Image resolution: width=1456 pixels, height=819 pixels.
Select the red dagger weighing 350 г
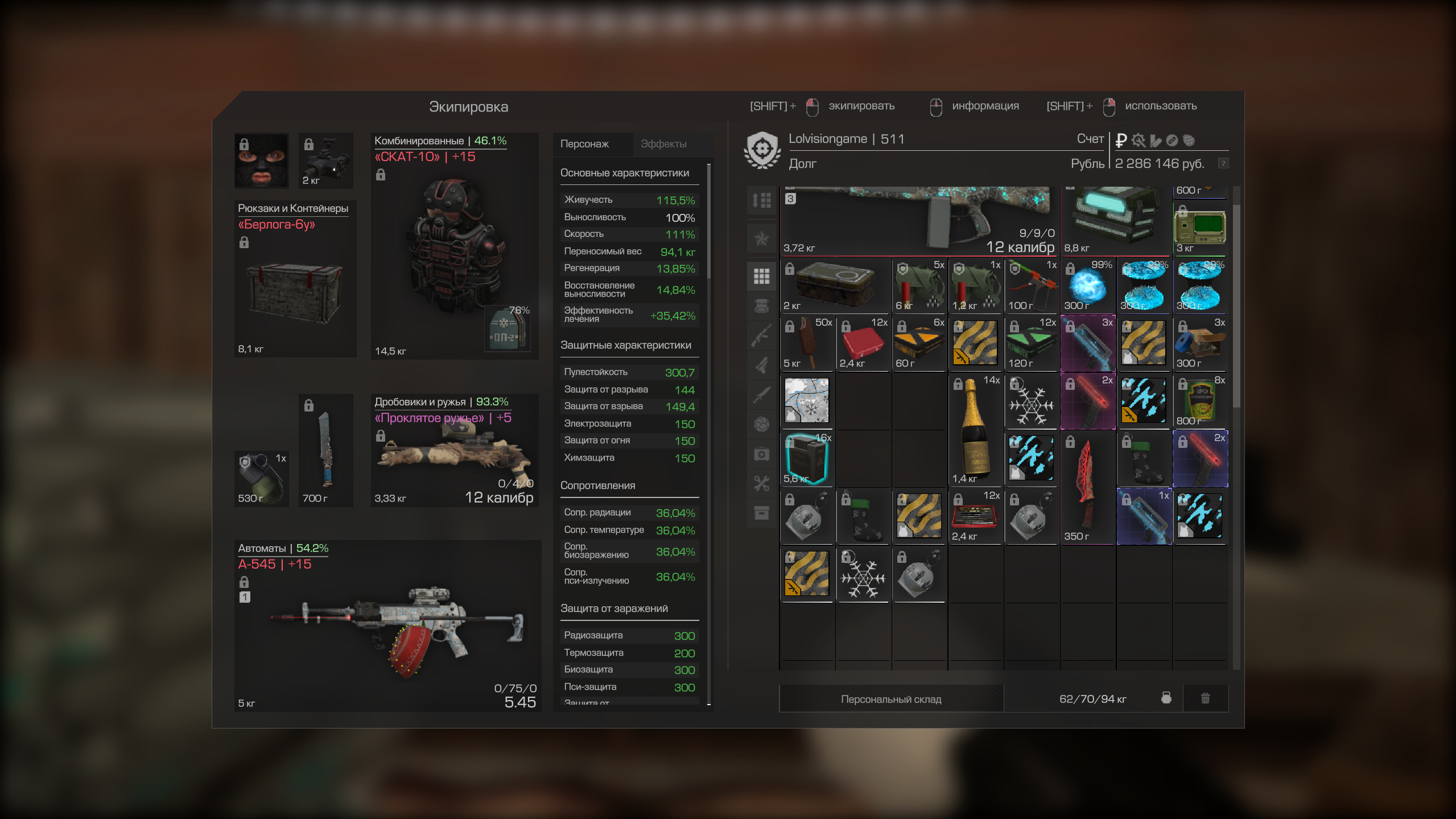pyautogui.click(x=1087, y=487)
